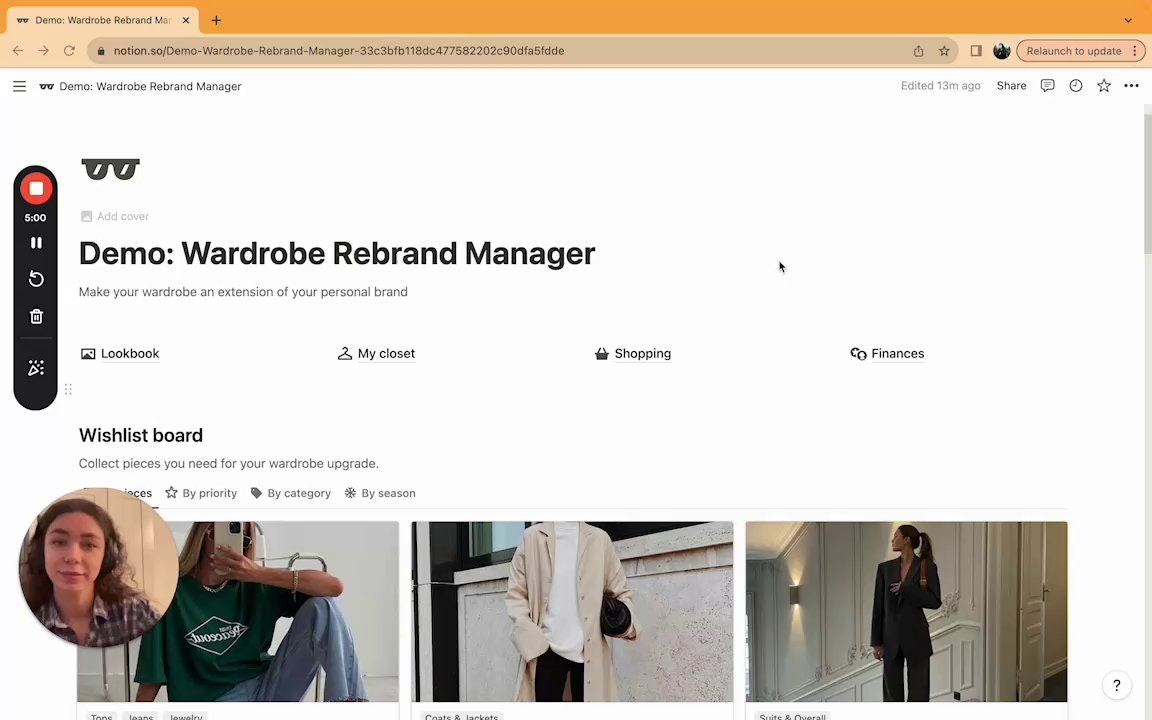Click the Share button
The height and width of the screenshot is (720, 1152).
[x=1011, y=86]
